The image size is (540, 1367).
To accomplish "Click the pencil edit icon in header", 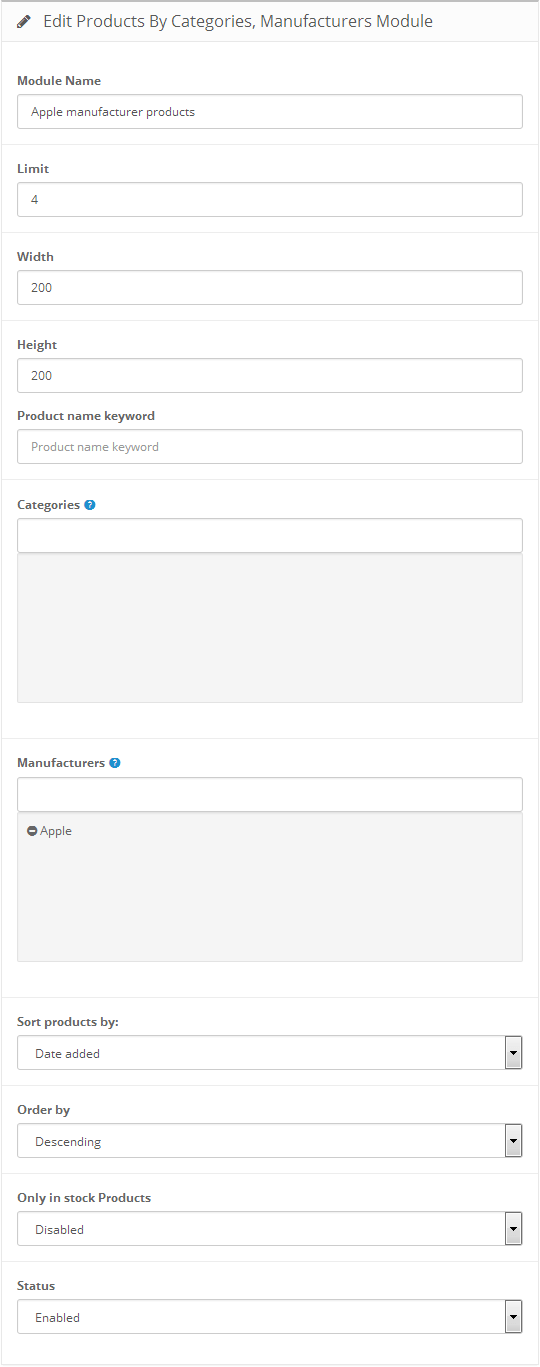I will click(24, 21).
